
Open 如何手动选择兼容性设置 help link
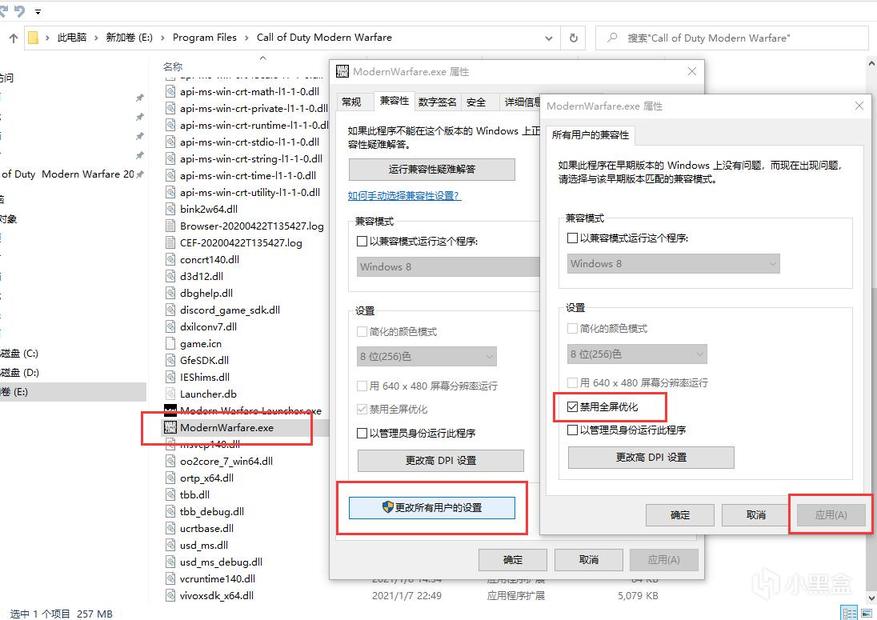(403, 196)
